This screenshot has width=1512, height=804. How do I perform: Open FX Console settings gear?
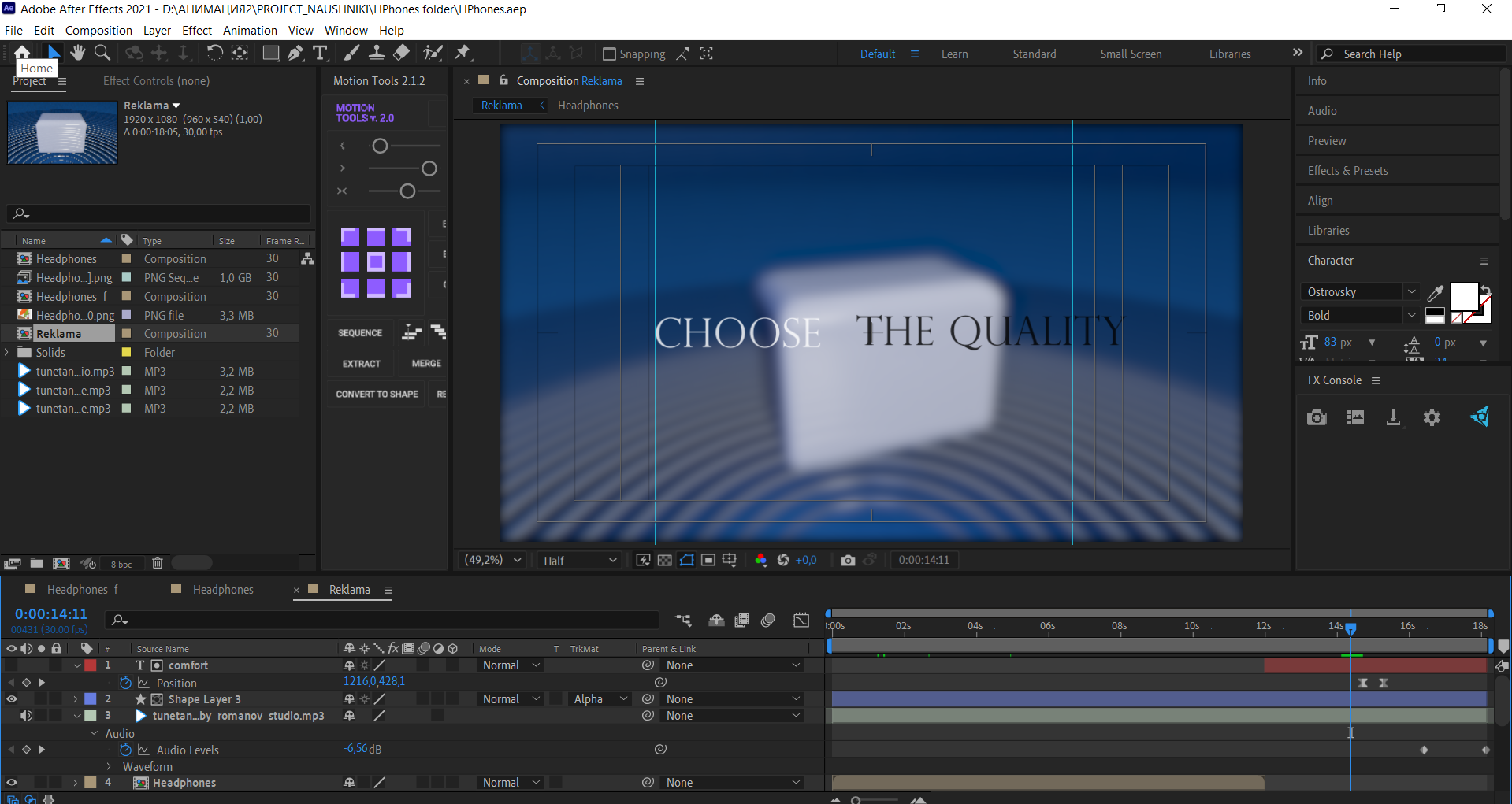pyautogui.click(x=1431, y=417)
